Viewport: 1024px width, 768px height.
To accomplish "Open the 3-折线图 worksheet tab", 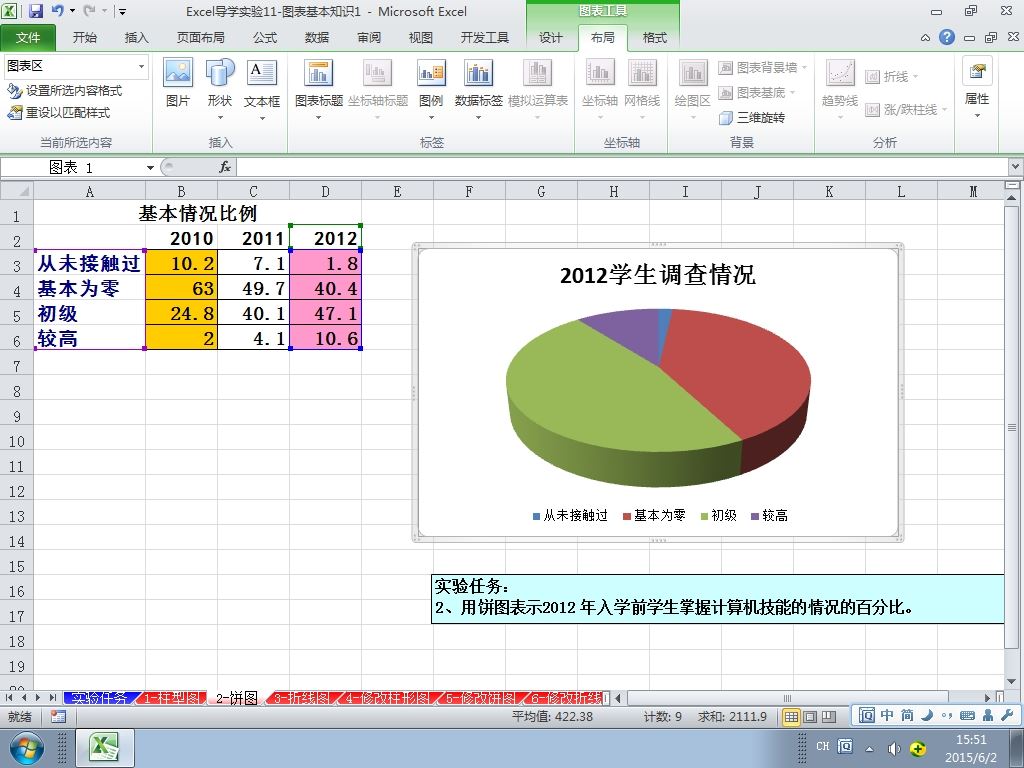I will tap(301, 697).
